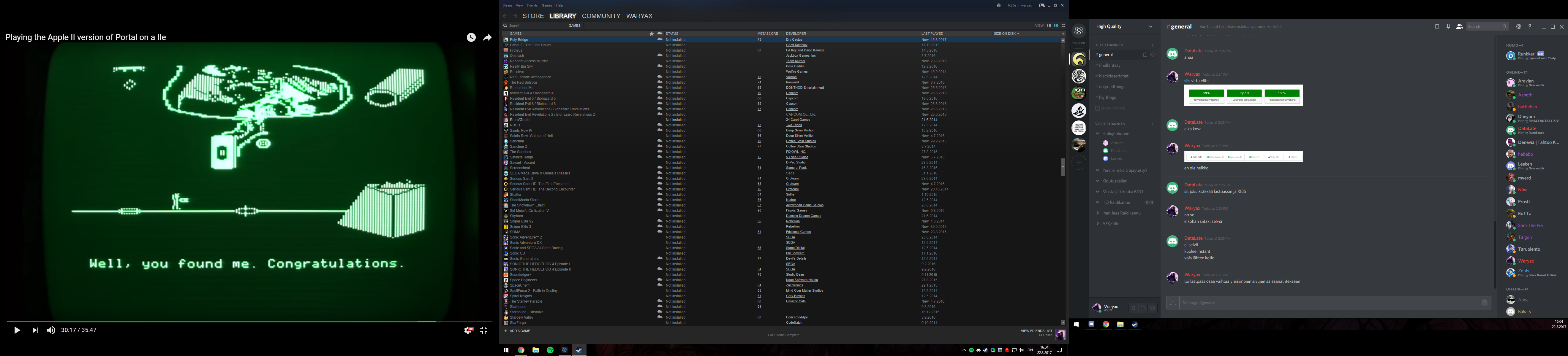Click Discord pinned messages pin icon

pos(1448,27)
